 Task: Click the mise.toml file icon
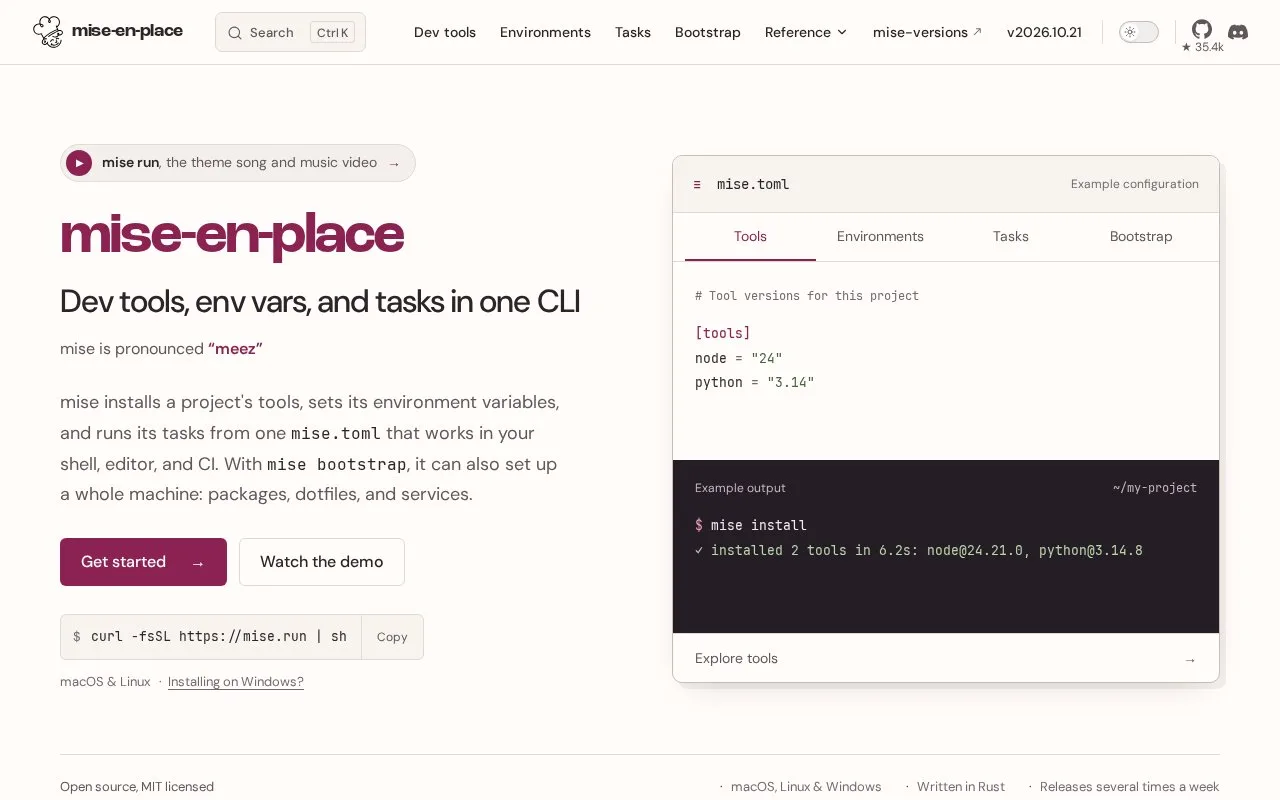697,185
